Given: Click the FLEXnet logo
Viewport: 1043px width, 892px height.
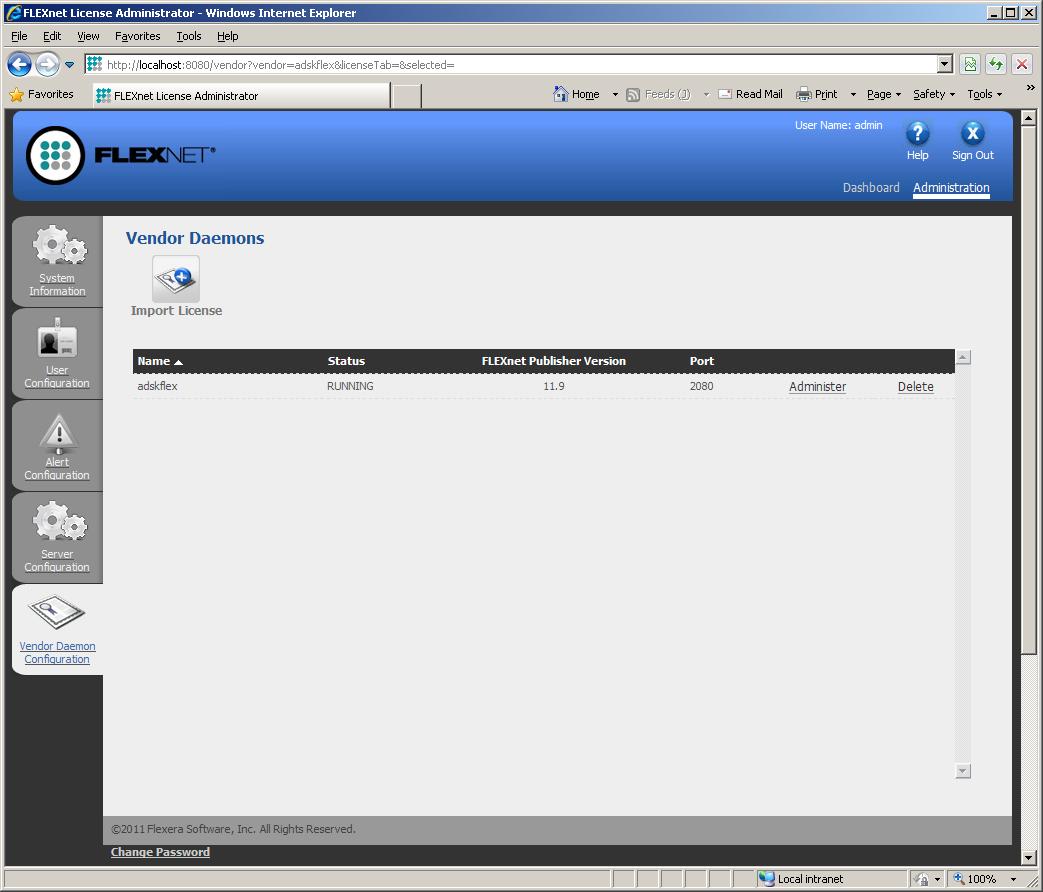Looking at the screenshot, I should (121, 155).
